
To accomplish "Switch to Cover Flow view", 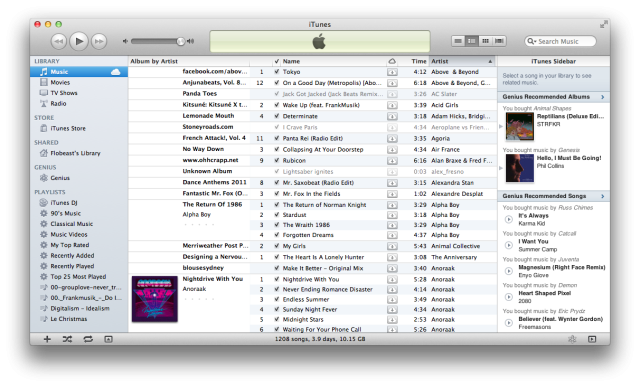I will coord(499,41).
